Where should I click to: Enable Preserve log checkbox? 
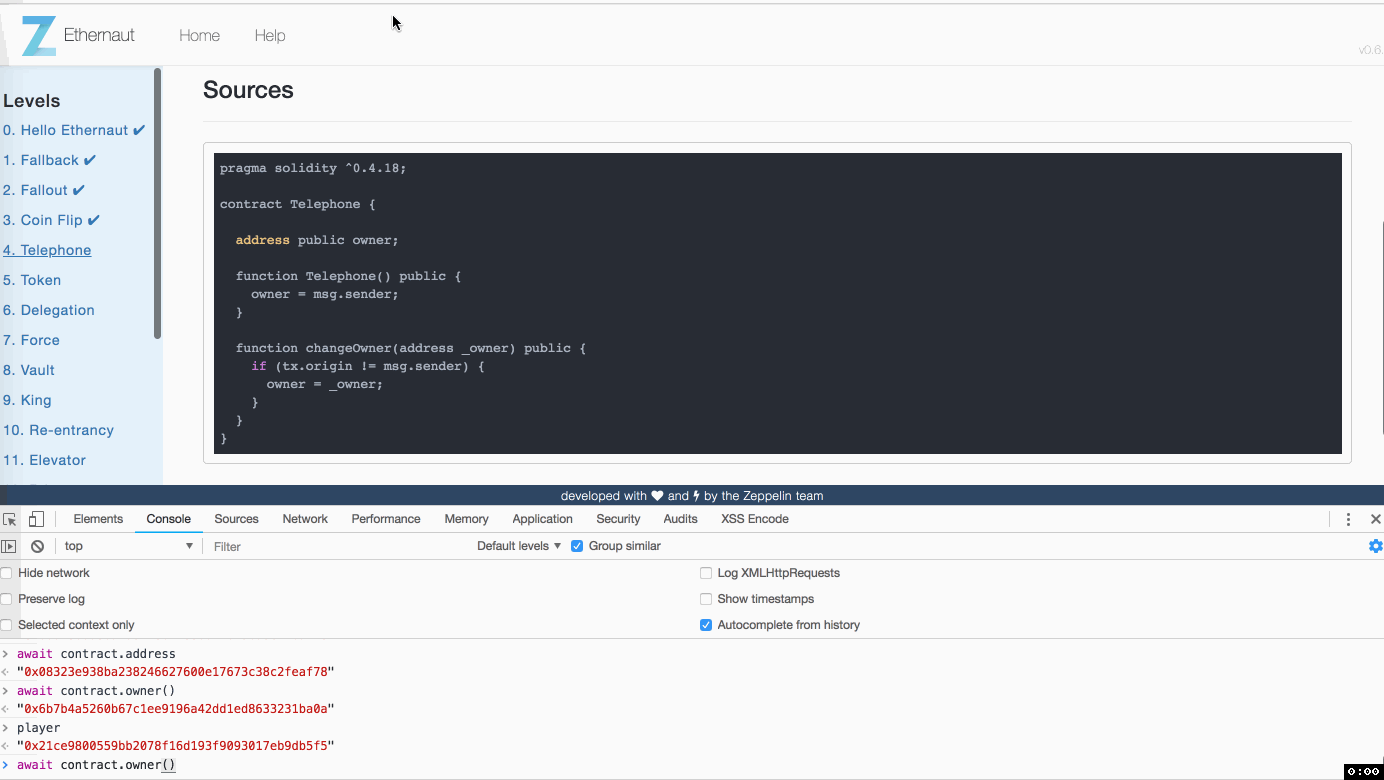click(6, 599)
